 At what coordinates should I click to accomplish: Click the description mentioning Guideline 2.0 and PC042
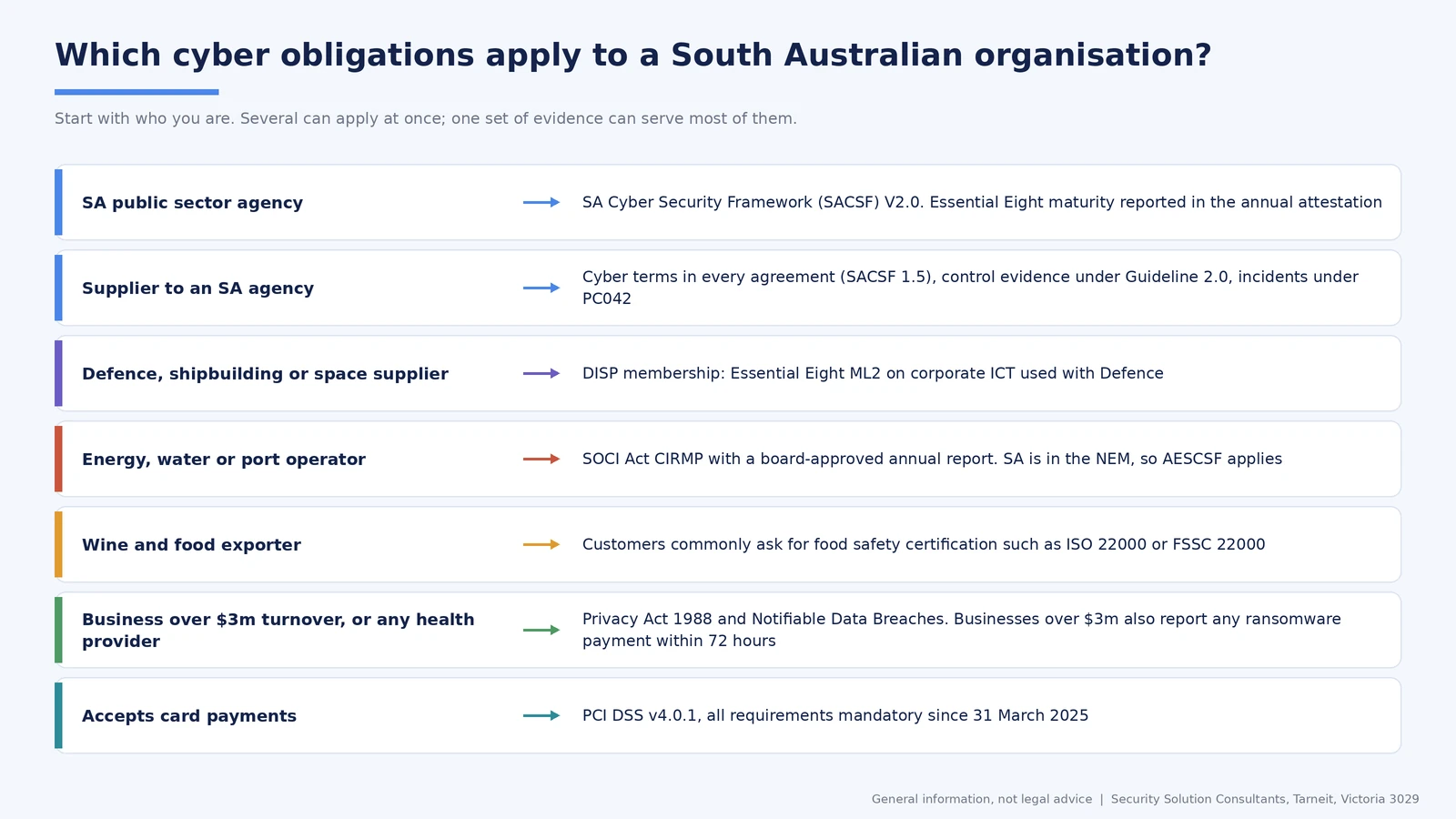click(x=970, y=288)
